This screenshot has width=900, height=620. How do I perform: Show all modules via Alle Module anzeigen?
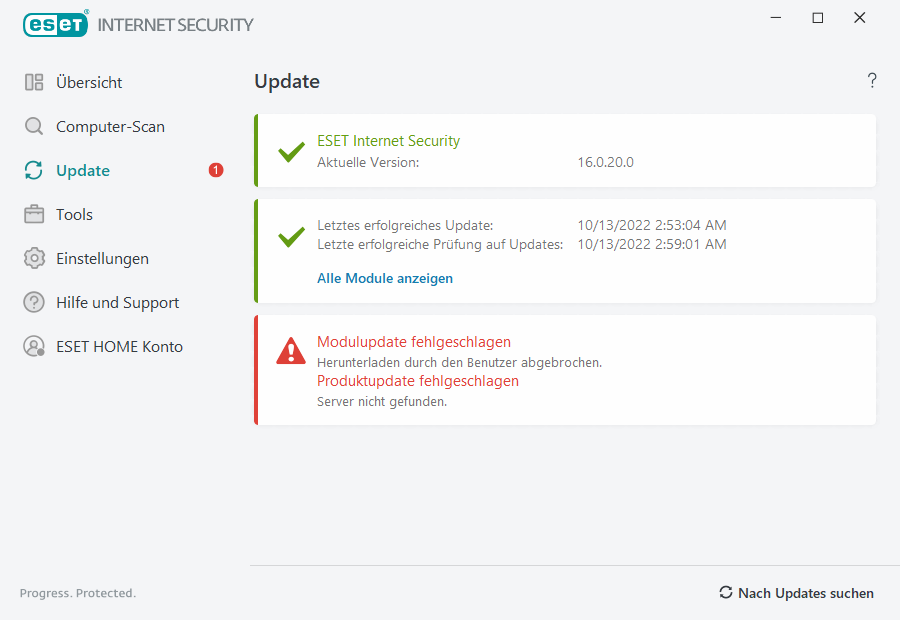click(x=385, y=279)
